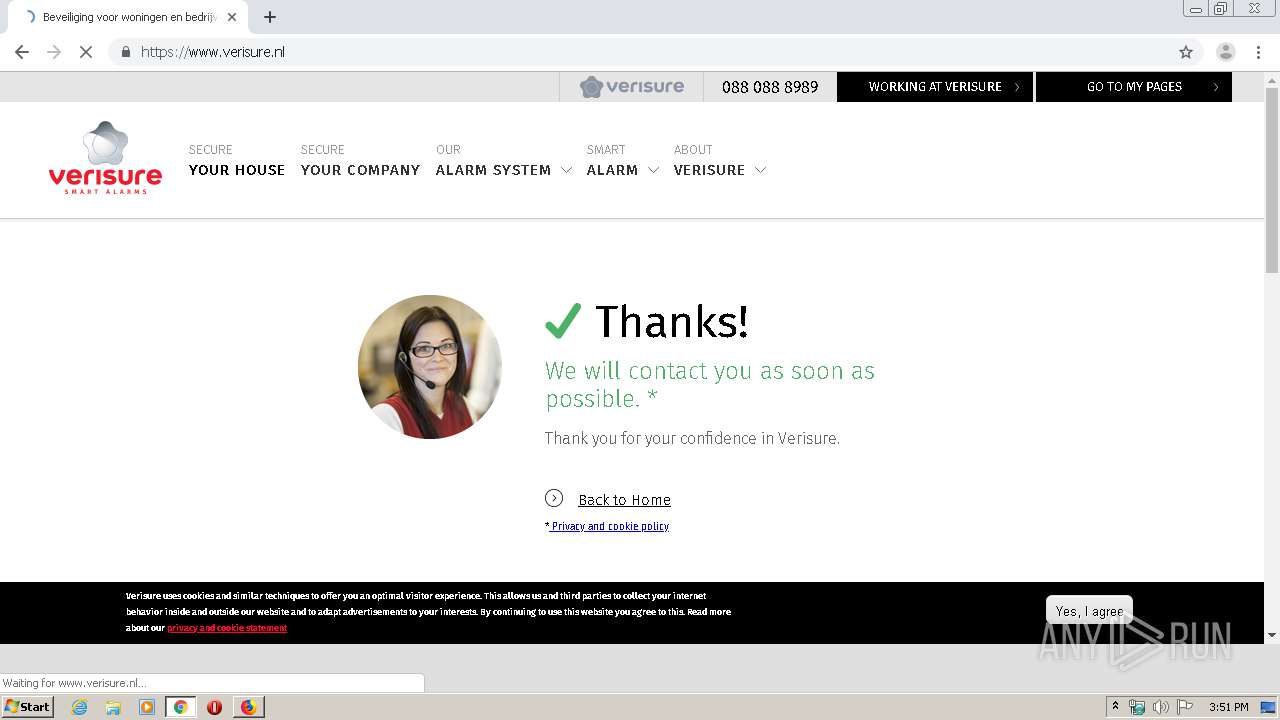The height and width of the screenshot is (720, 1280).
Task: Click the customer agent photo
Action: tap(430, 367)
